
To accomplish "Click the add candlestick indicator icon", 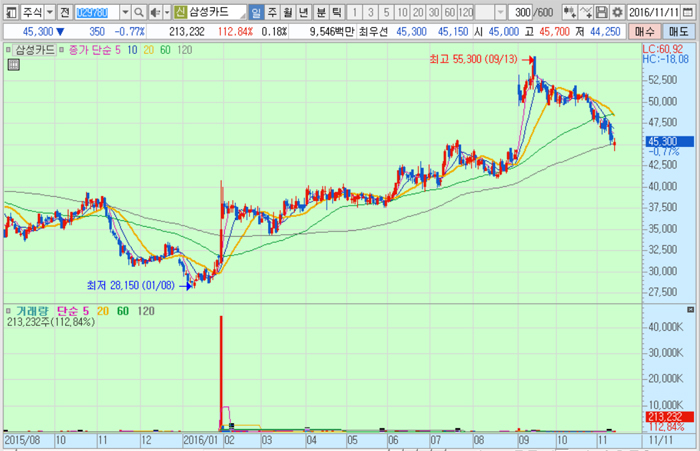I will (x=568, y=12).
